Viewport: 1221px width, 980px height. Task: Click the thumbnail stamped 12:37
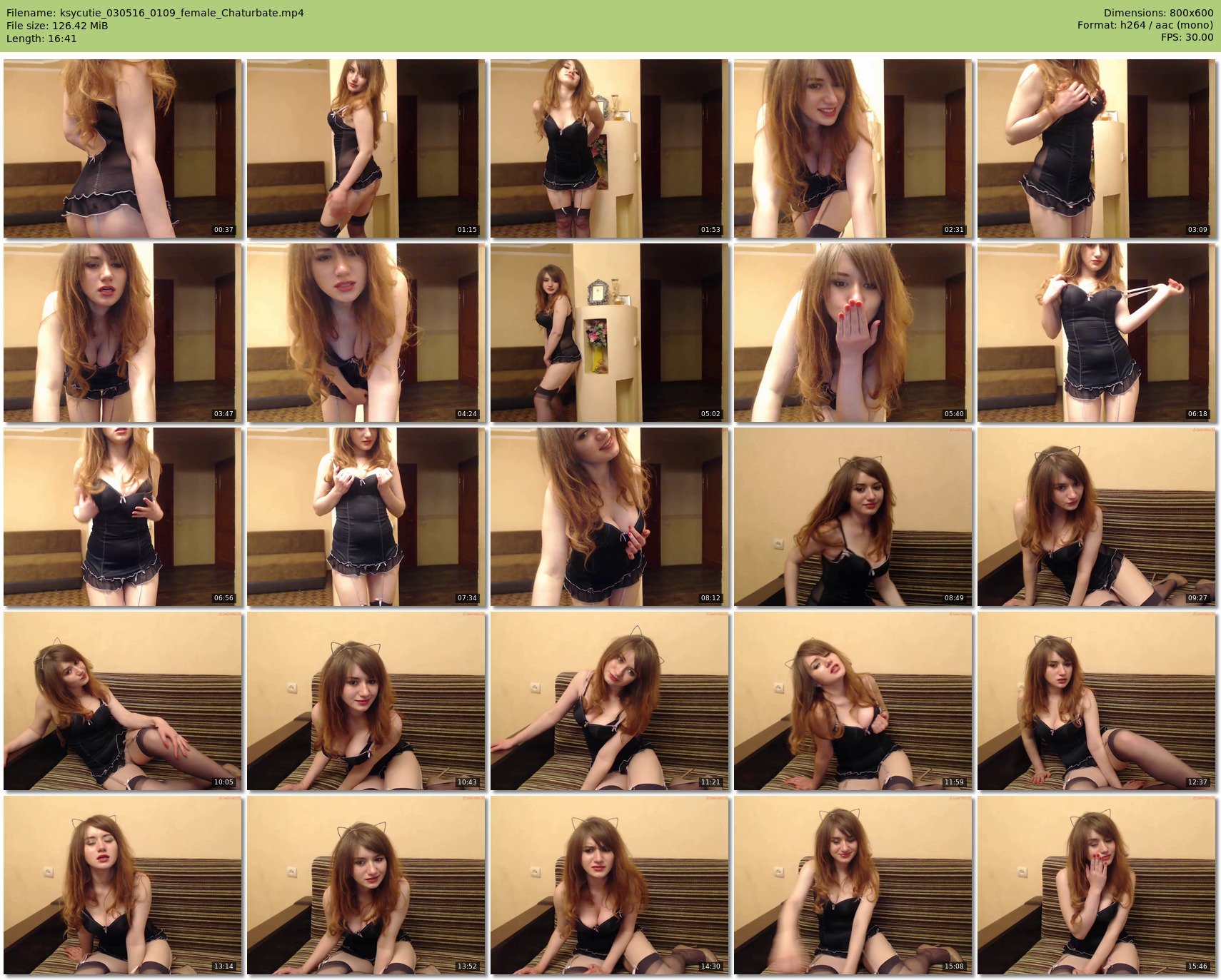[1097, 701]
